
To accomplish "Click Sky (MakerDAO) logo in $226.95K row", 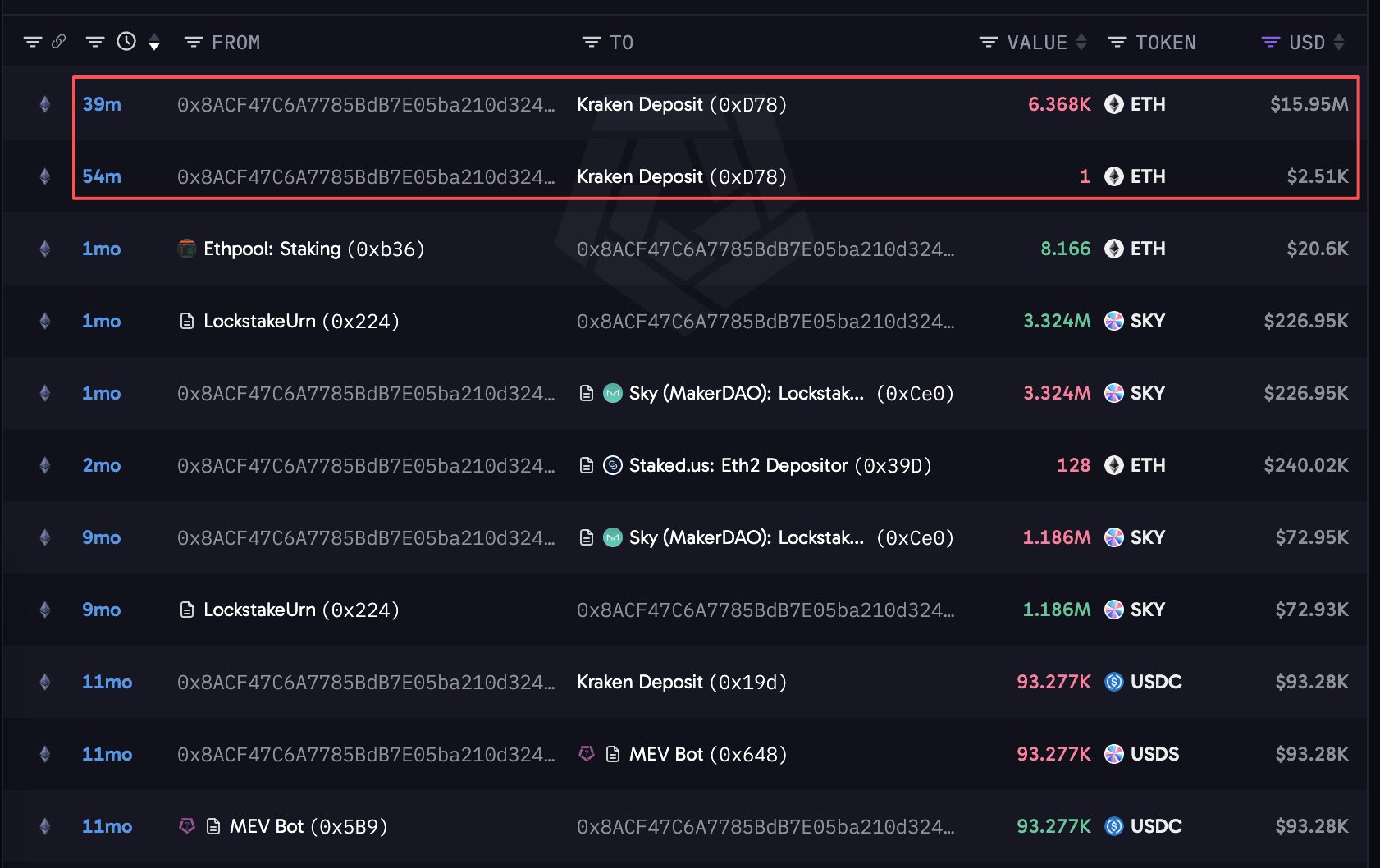I will [613, 393].
